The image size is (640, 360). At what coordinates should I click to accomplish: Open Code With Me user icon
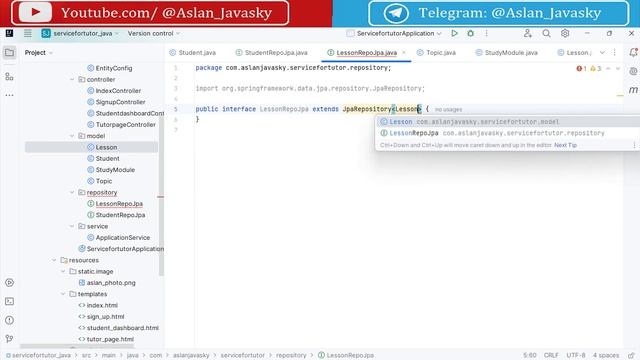tap(528, 33)
